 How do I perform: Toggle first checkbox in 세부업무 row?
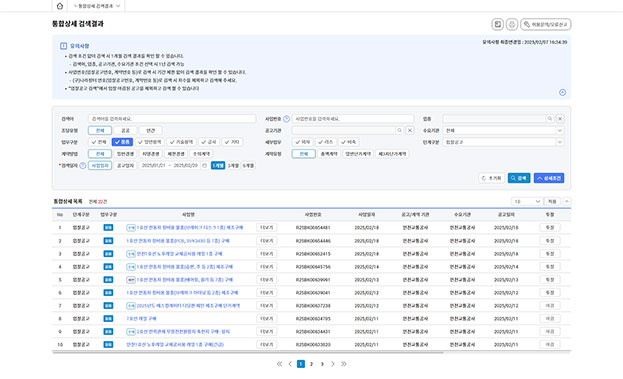tap(302, 142)
